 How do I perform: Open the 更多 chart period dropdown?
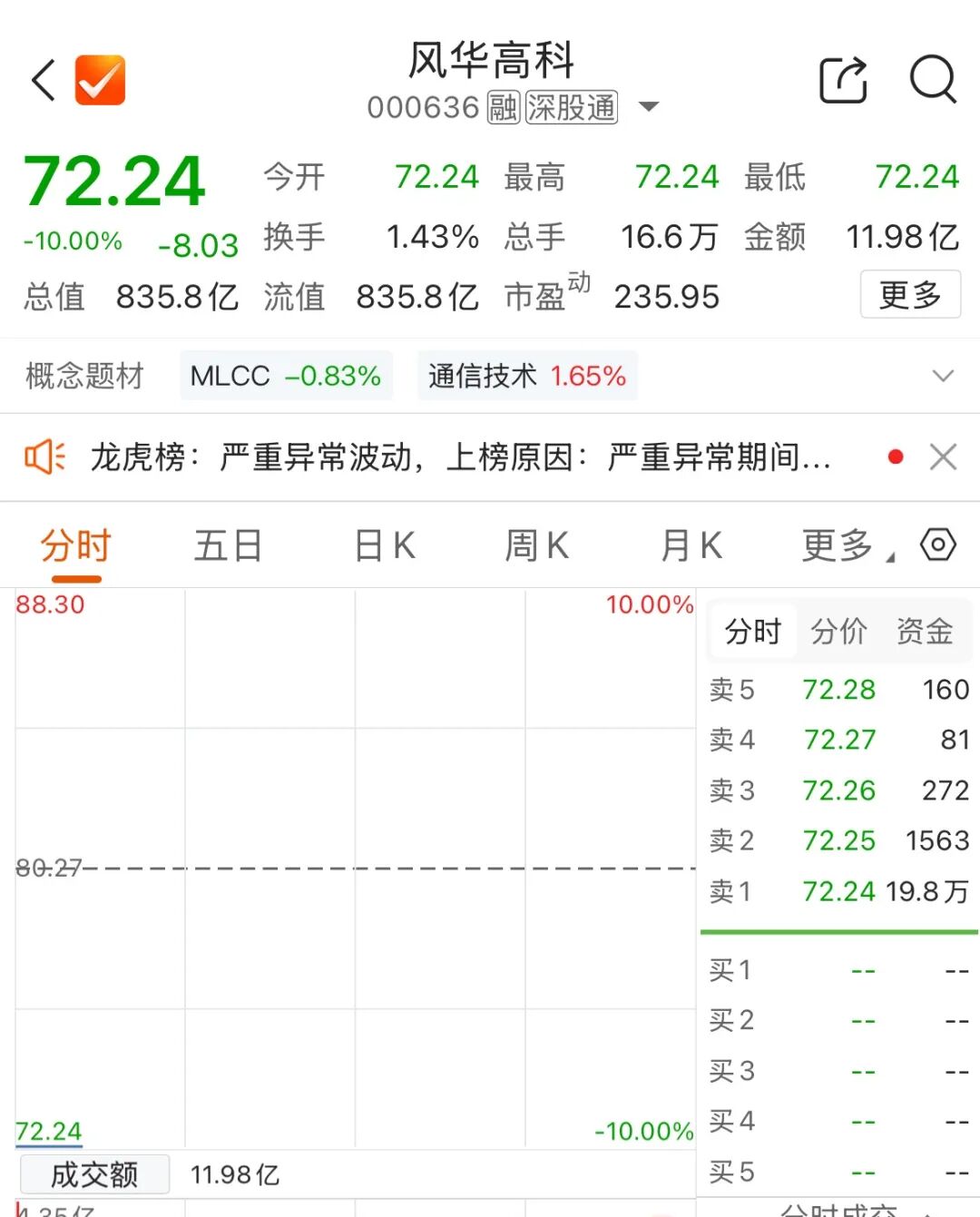(848, 546)
